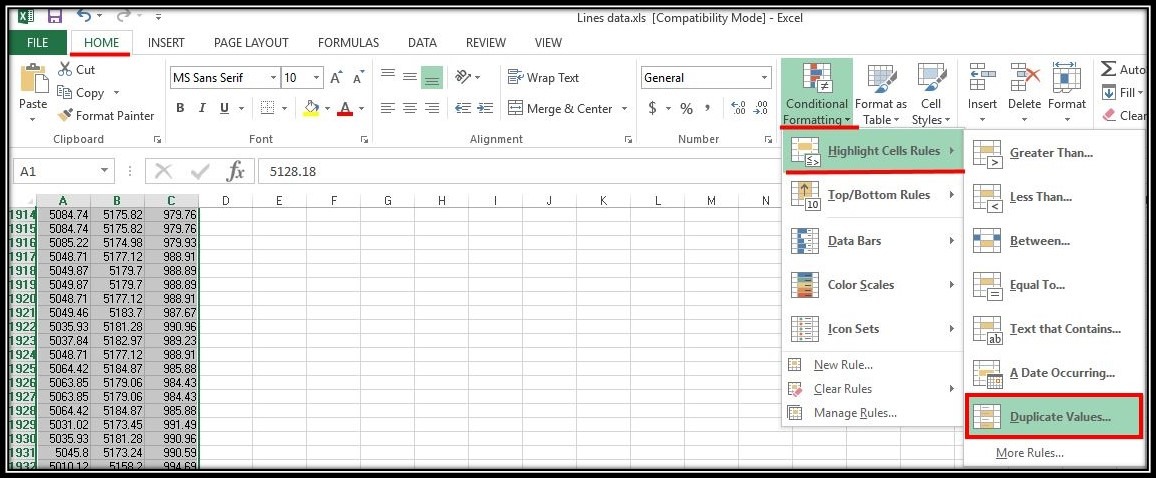Click the red font color swatch

345,108
